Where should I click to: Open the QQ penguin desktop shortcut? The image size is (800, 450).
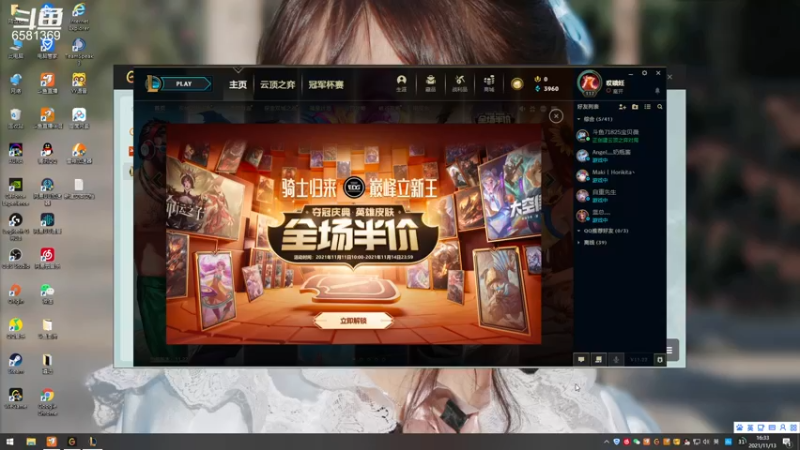pyautogui.click(x=47, y=153)
